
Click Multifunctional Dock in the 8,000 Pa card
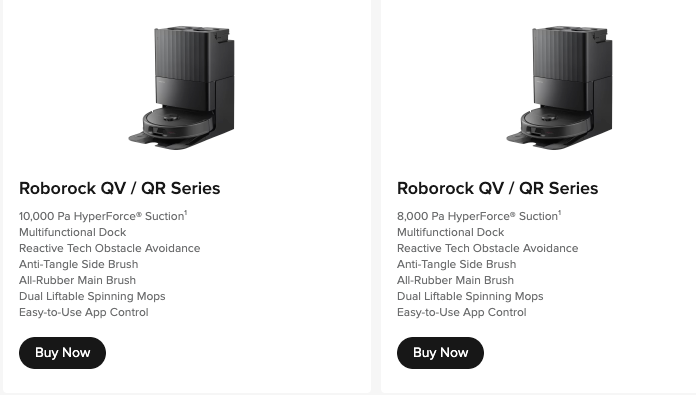pos(451,232)
